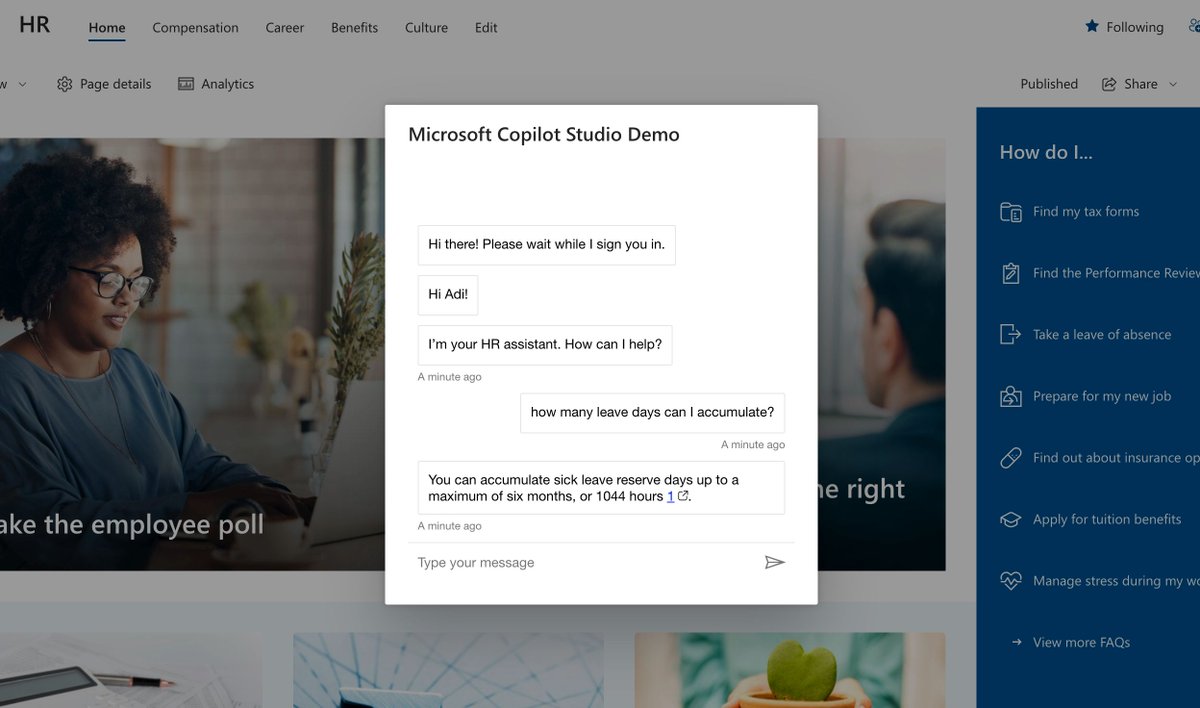Open the Edit menu item
Image resolution: width=1200 pixels, height=708 pixels.
486,28
